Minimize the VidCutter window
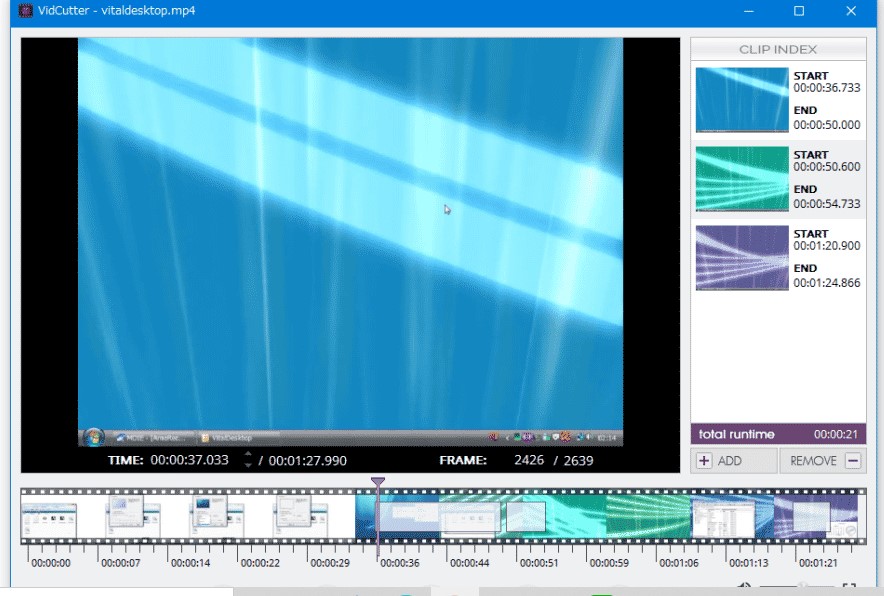884x596 pixels. coord(749,11)
